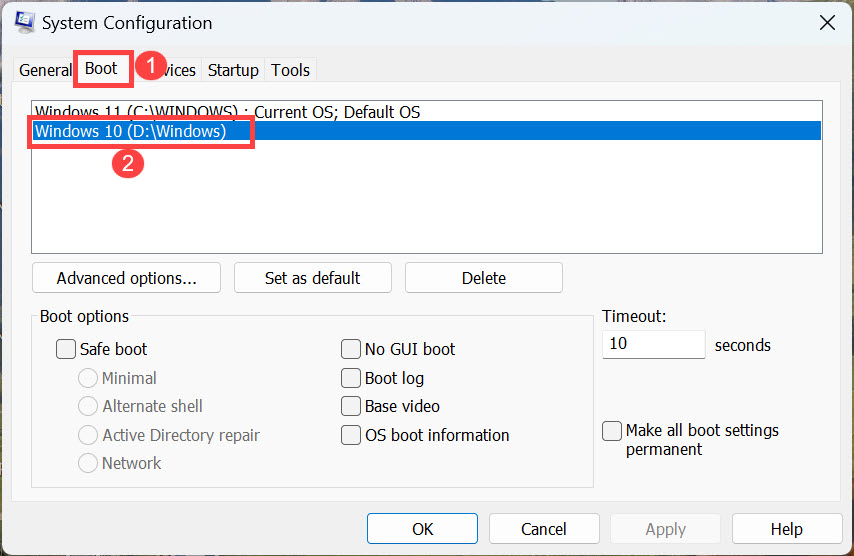Enable the Boot log checkbox
This screenshot has width=854, height=556.
pos(351,378)
